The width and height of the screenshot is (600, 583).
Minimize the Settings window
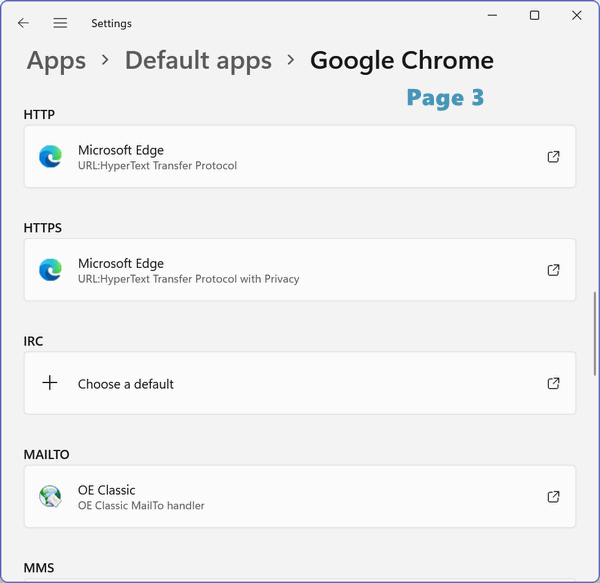492,15
